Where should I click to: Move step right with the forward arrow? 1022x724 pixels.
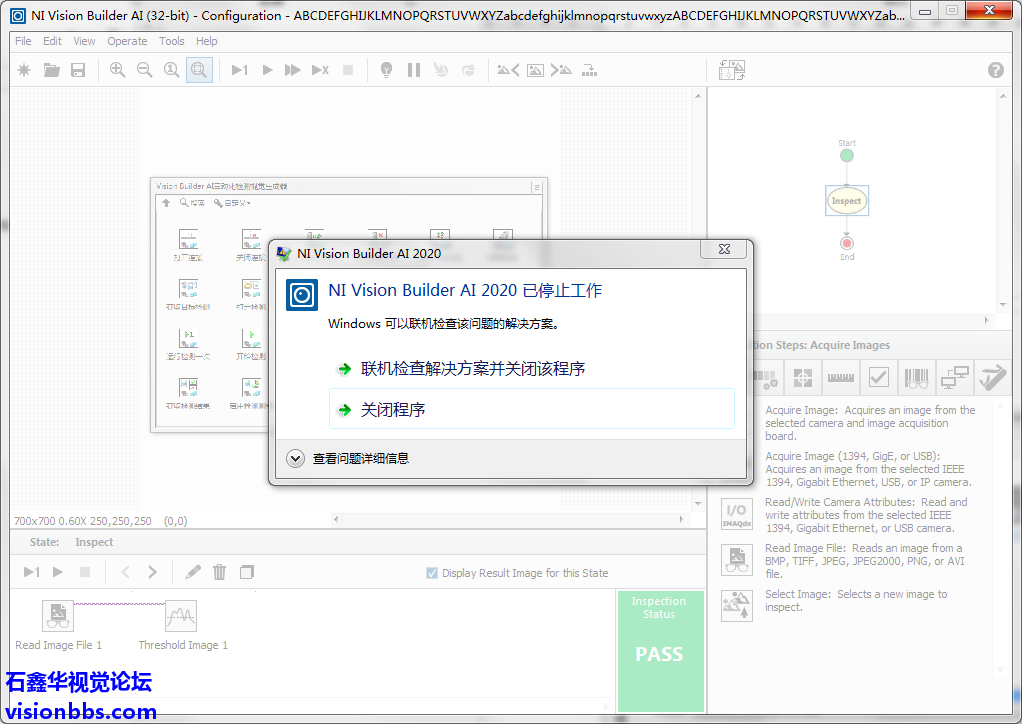point(152,572)
